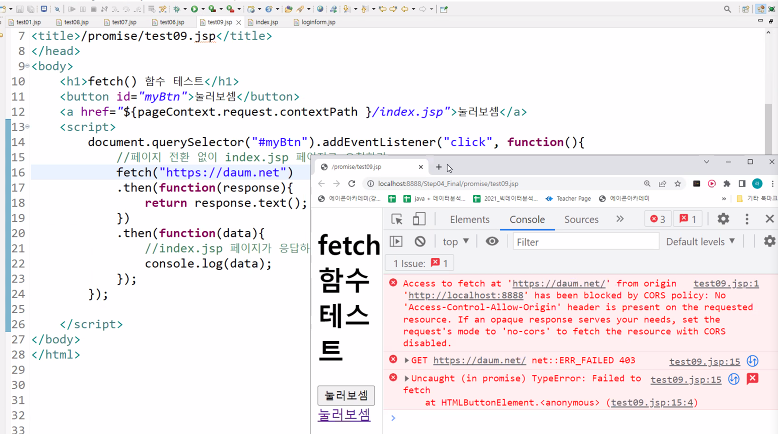Click the Chrome zoom magnifier icon in address bar
The width and height of the screenshot is (778, 434).
coord(647,184)
